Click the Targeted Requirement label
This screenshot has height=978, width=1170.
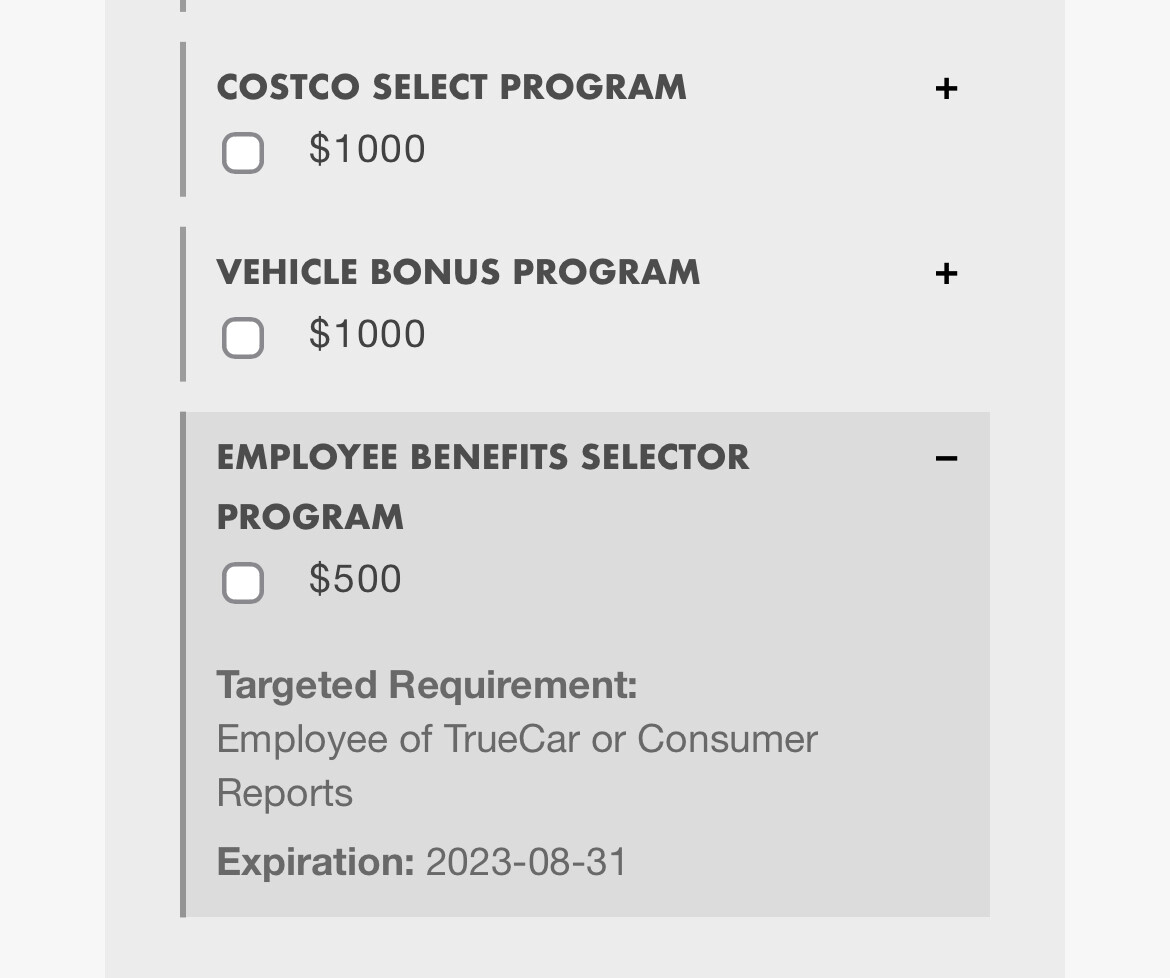426,686
